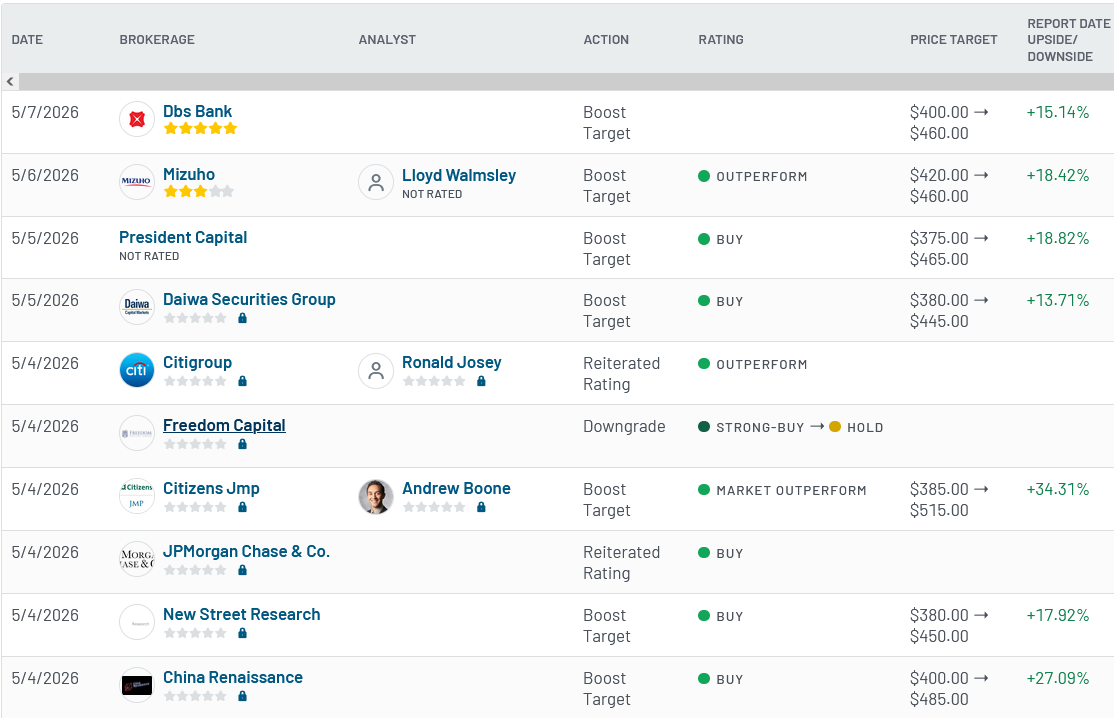Open analyst Andrew Boone's page
Viewport: 1114px width, 718px height.
[x=457, y=489]
